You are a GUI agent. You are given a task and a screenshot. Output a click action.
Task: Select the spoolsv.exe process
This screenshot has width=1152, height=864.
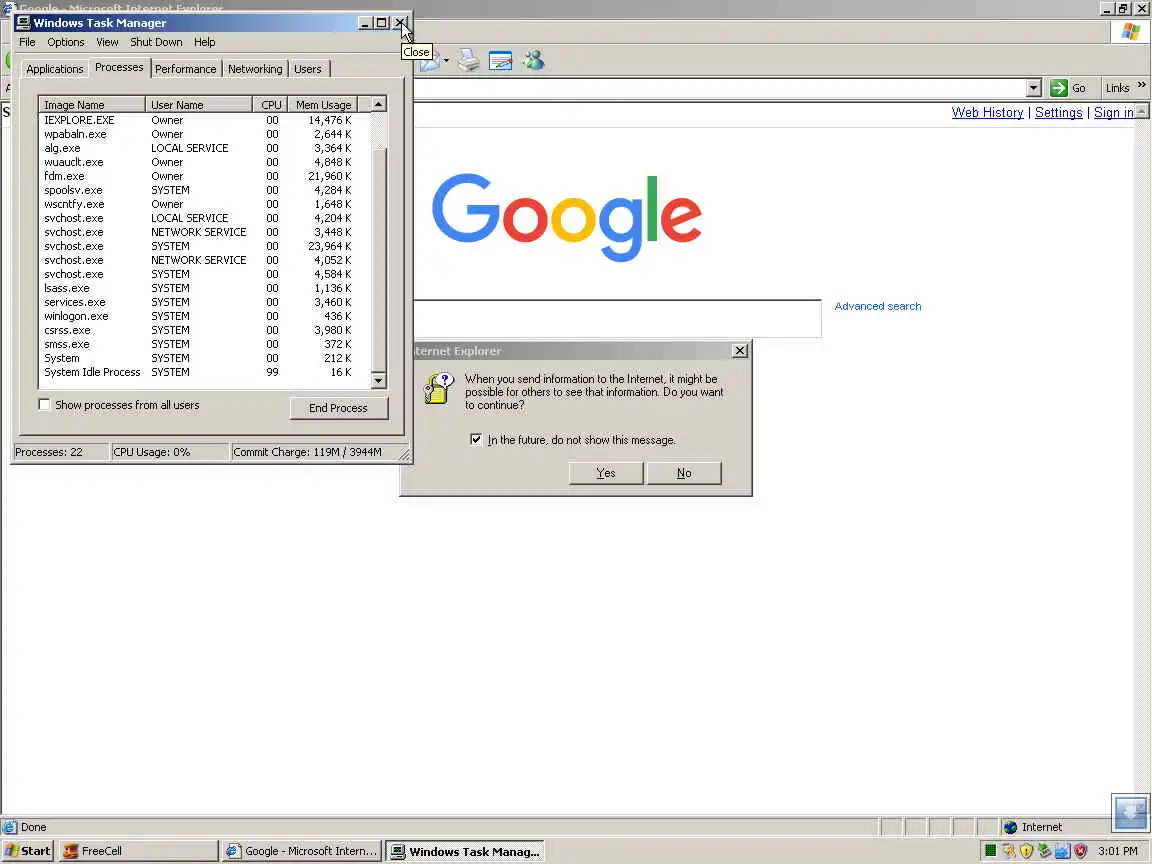click(205, 190)
